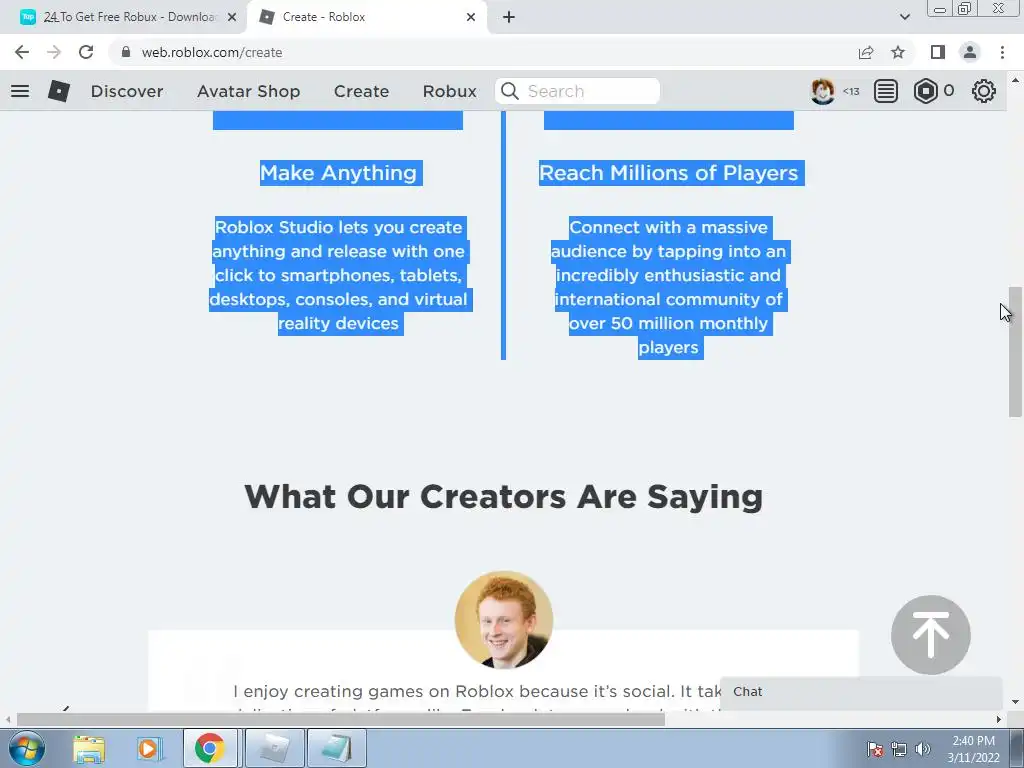This screenshot has height=768, width=1024.
Task: Click the search magnifier icon
Action: [x=510, y=91]
